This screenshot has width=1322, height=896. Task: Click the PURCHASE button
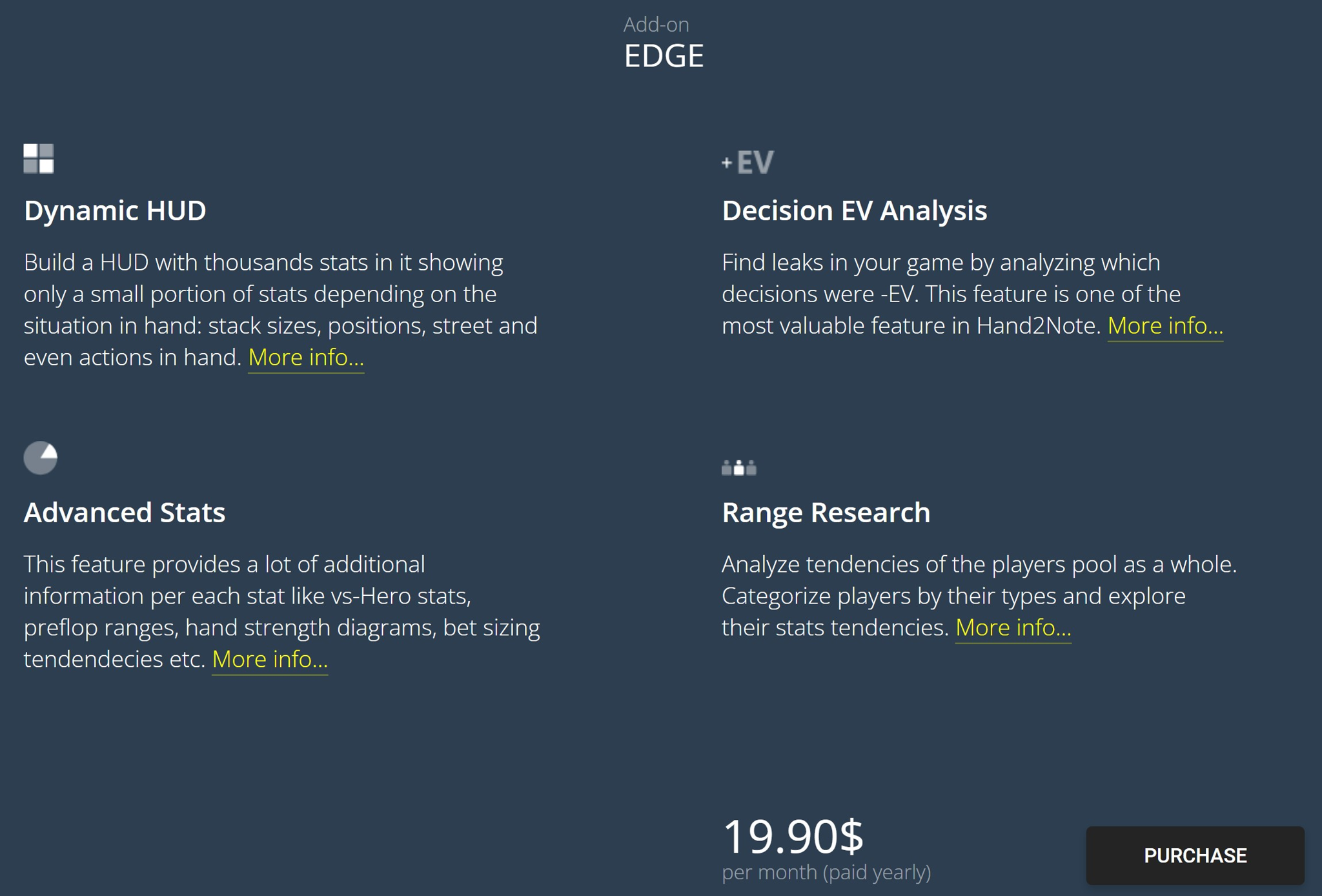tap(1195, 855)
